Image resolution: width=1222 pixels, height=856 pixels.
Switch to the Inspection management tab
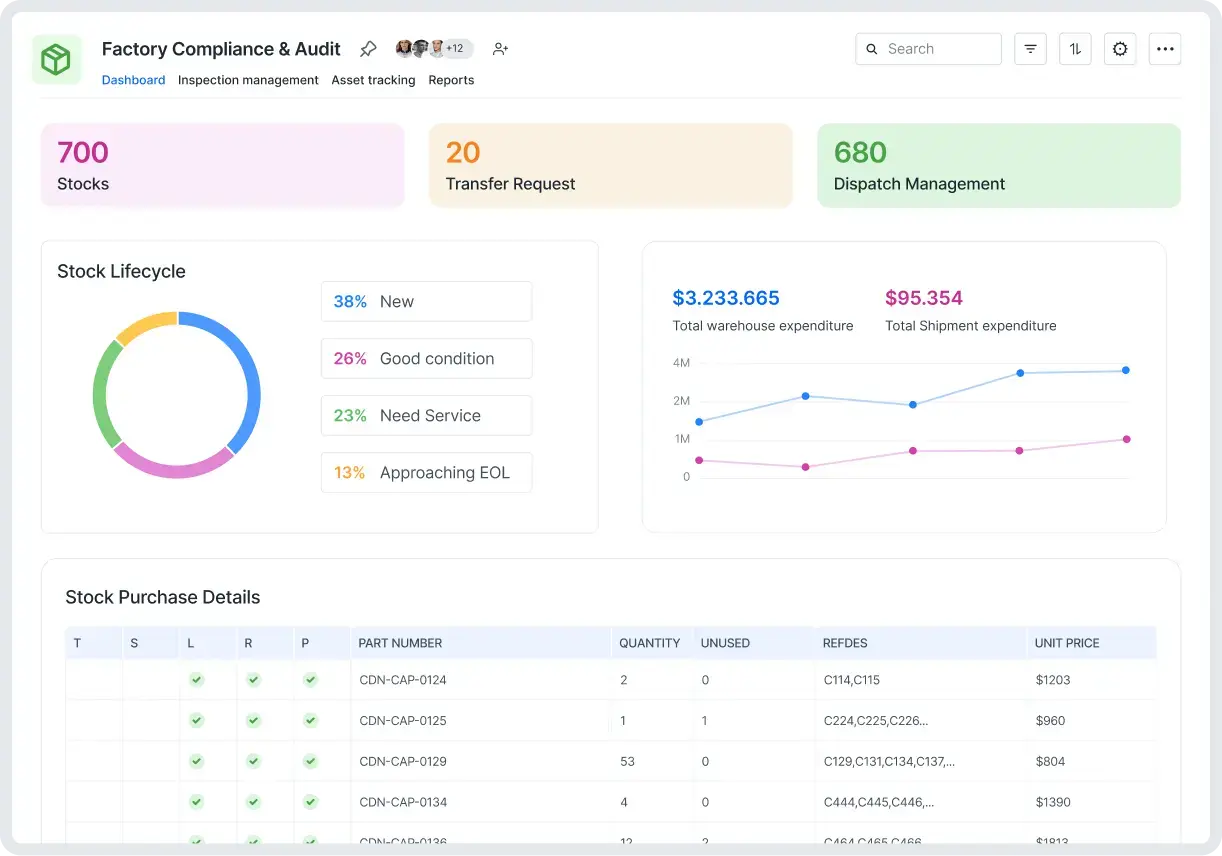248,80
